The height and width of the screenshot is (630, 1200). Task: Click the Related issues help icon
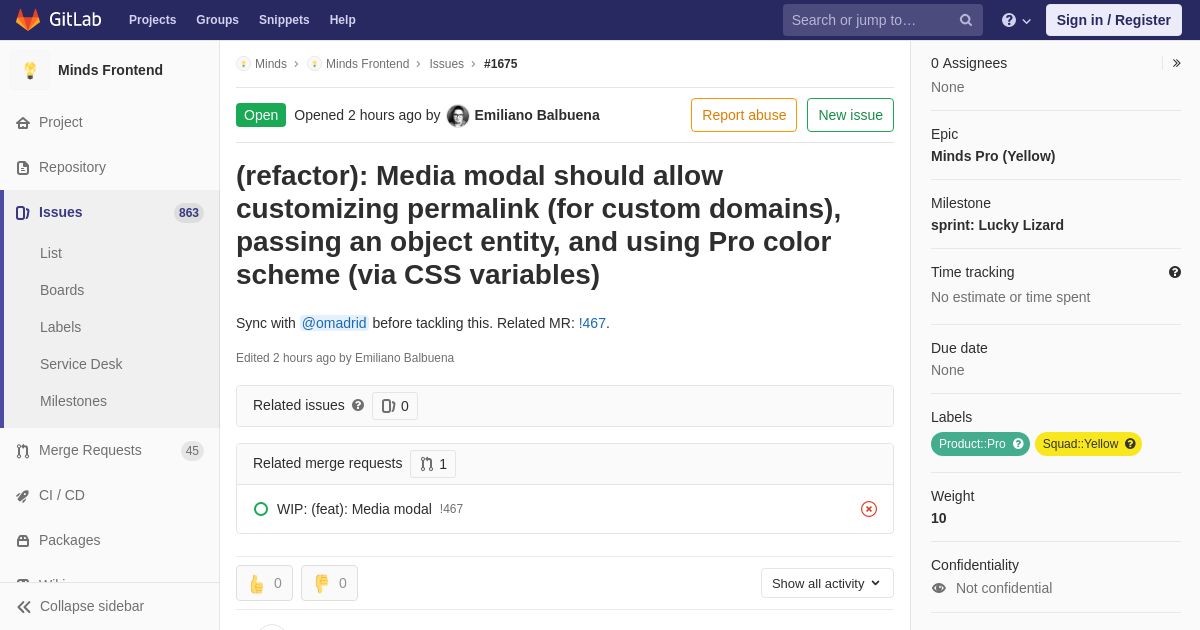click(358, 405)
